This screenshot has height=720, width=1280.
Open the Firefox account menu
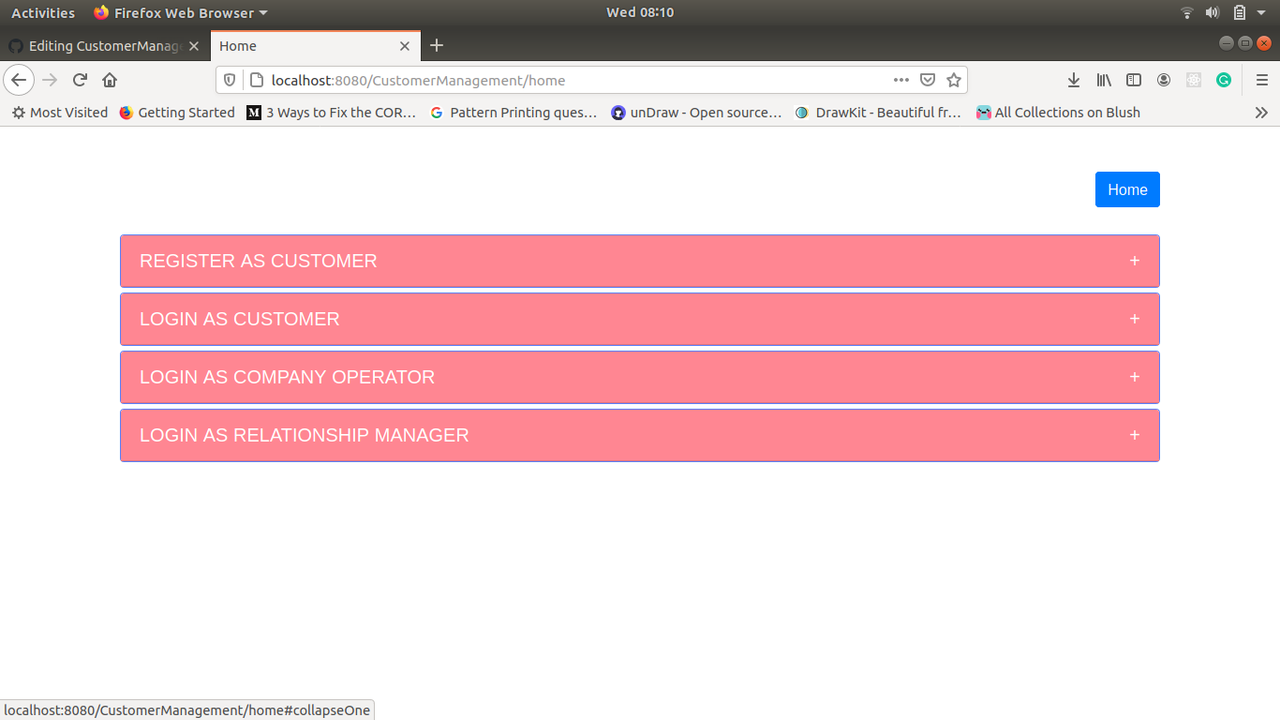[1163, 80]
